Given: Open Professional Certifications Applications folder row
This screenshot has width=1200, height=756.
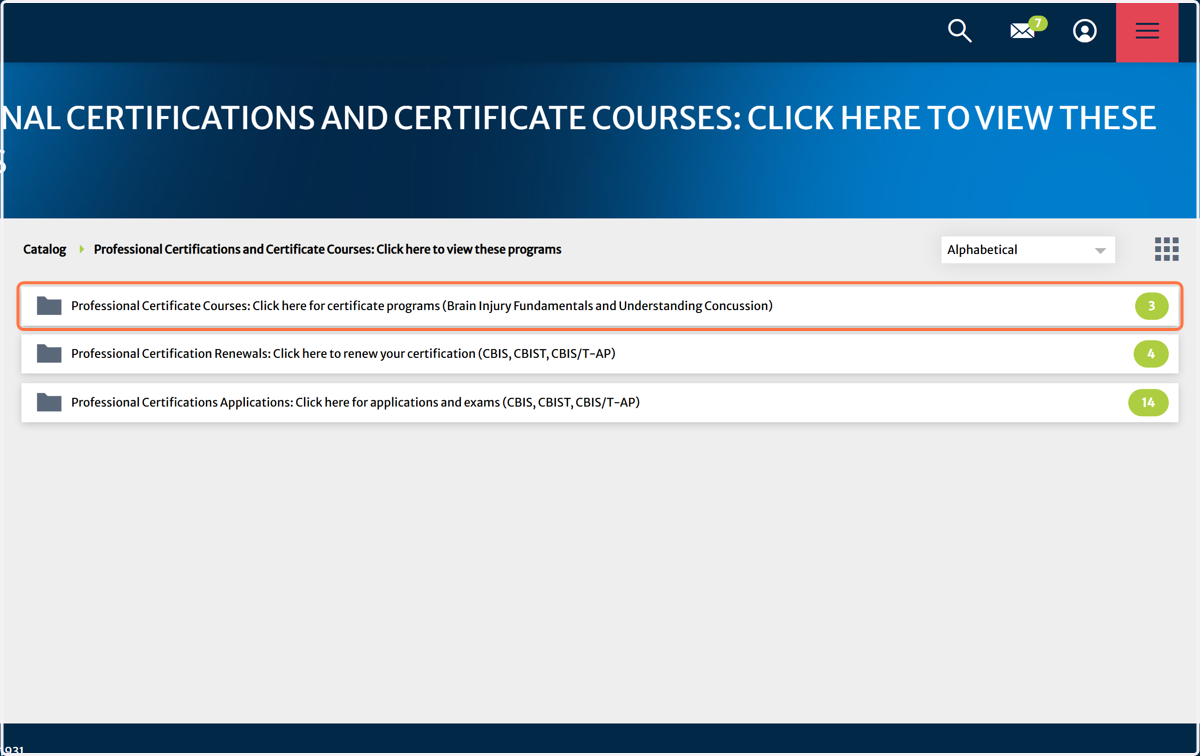Looking at the screenshot, I should point(600,402).
